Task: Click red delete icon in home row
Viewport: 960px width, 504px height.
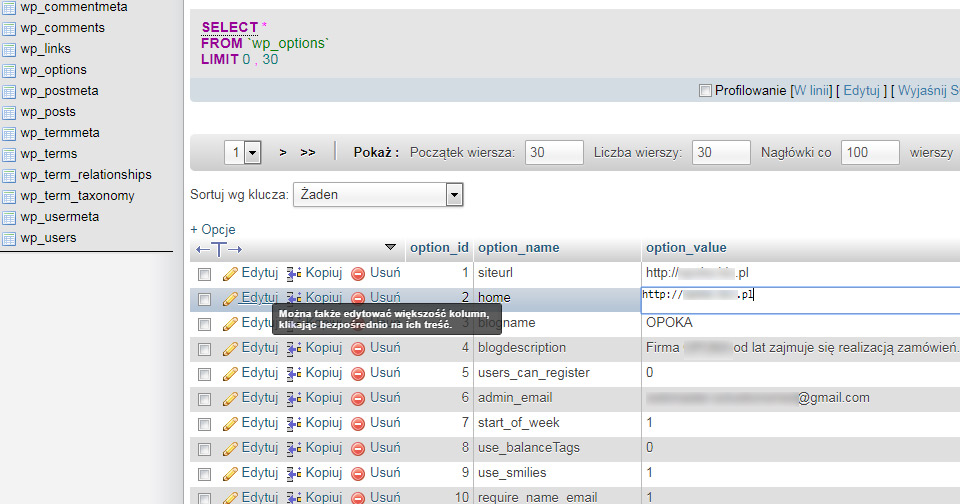Action: pyautogui.click(x=358, y=298)
